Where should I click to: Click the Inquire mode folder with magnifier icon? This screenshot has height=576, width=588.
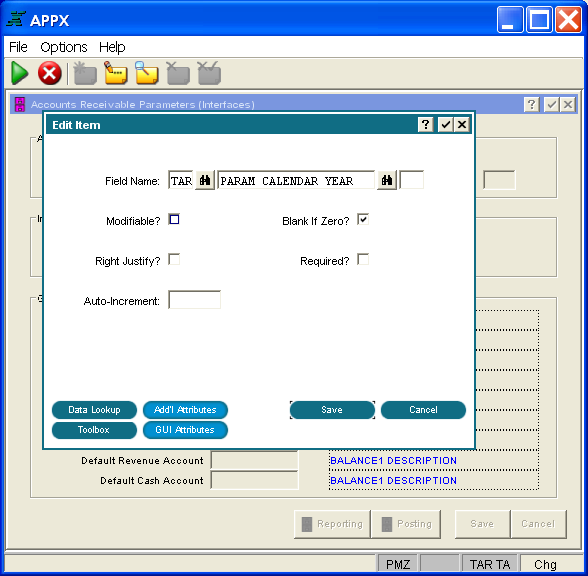coord(147,73)
